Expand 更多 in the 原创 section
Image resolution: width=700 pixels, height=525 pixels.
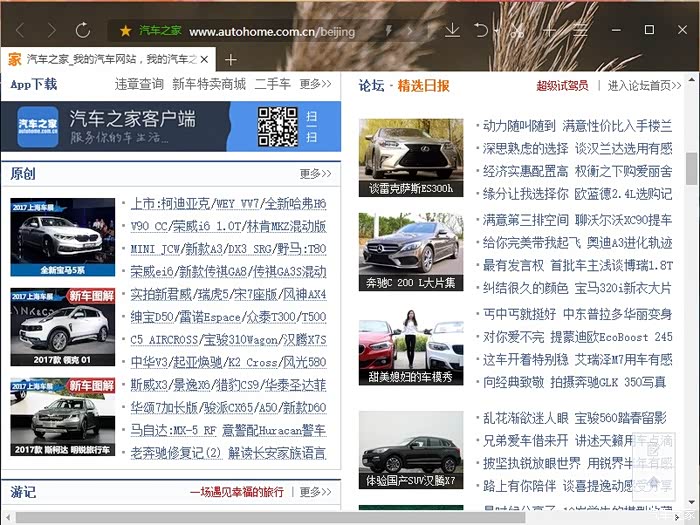[315, 174]
